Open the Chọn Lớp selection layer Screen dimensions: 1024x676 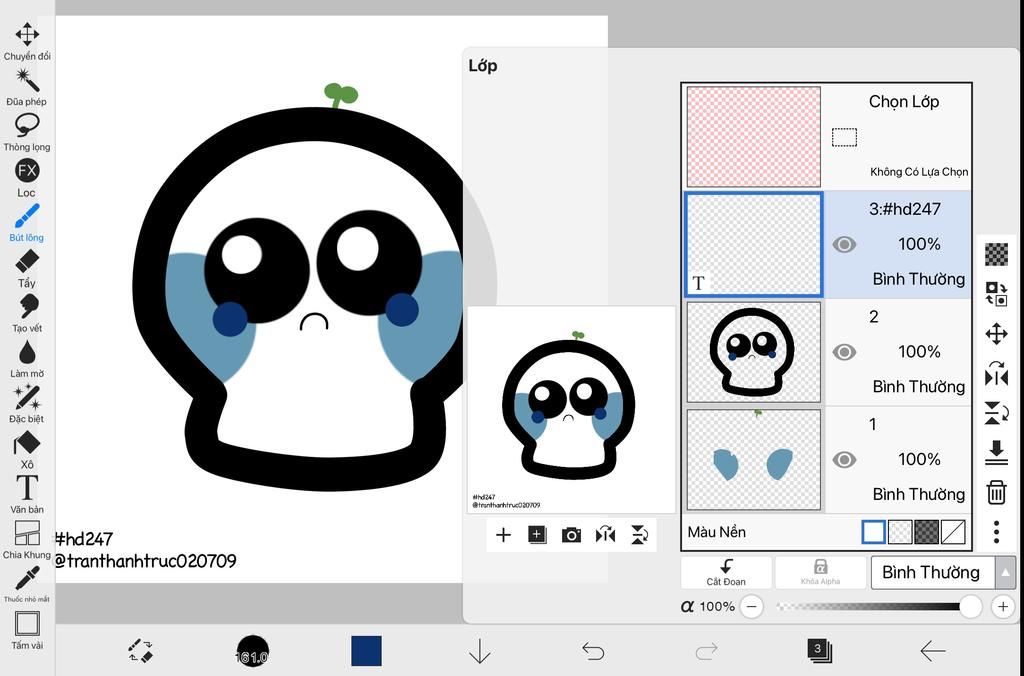(x=827, y=137)
